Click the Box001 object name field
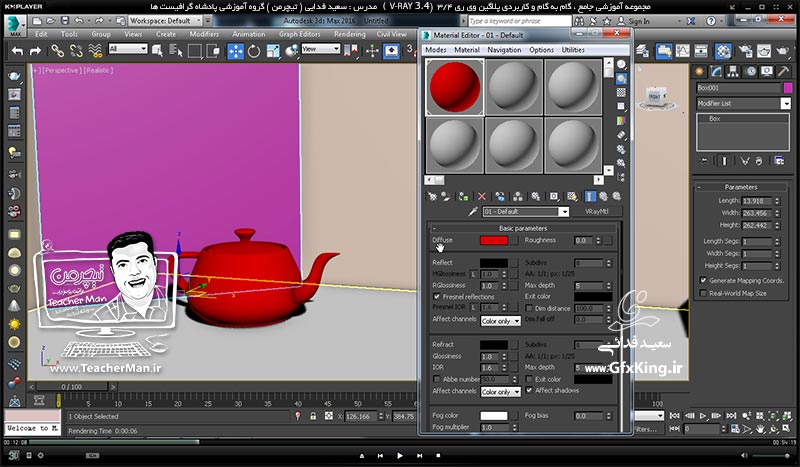This screenshot has height=467, width=800. tap(738, 88)
